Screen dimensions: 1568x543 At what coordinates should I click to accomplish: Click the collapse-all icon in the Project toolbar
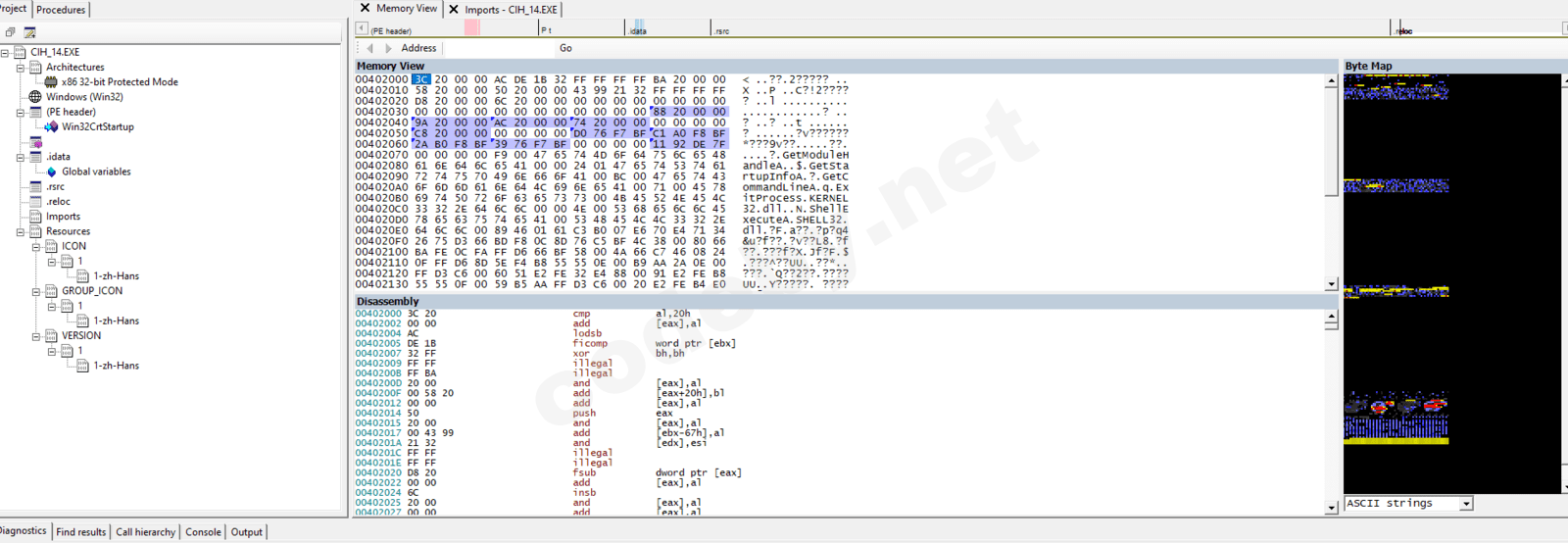tap(11, 32)
